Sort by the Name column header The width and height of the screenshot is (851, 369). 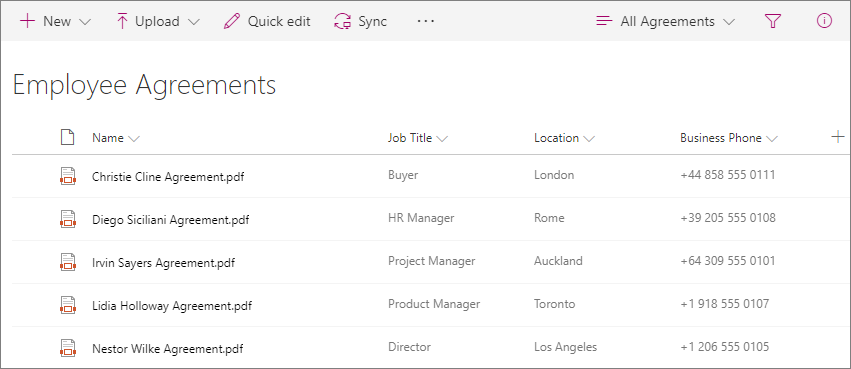click(x=116, y=138)
